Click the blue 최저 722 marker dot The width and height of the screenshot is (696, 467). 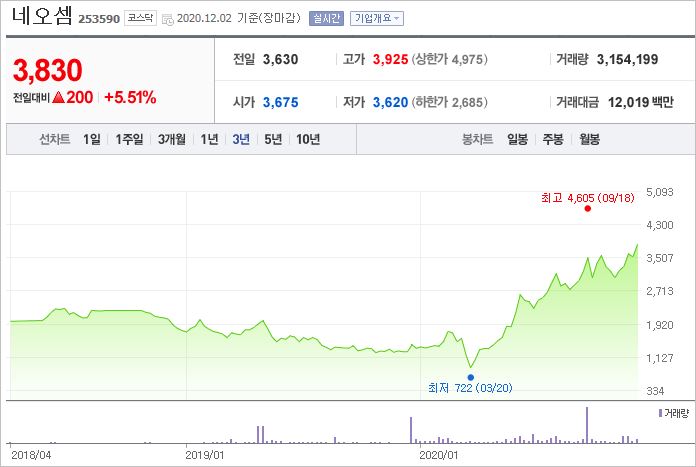pos(471,377)
